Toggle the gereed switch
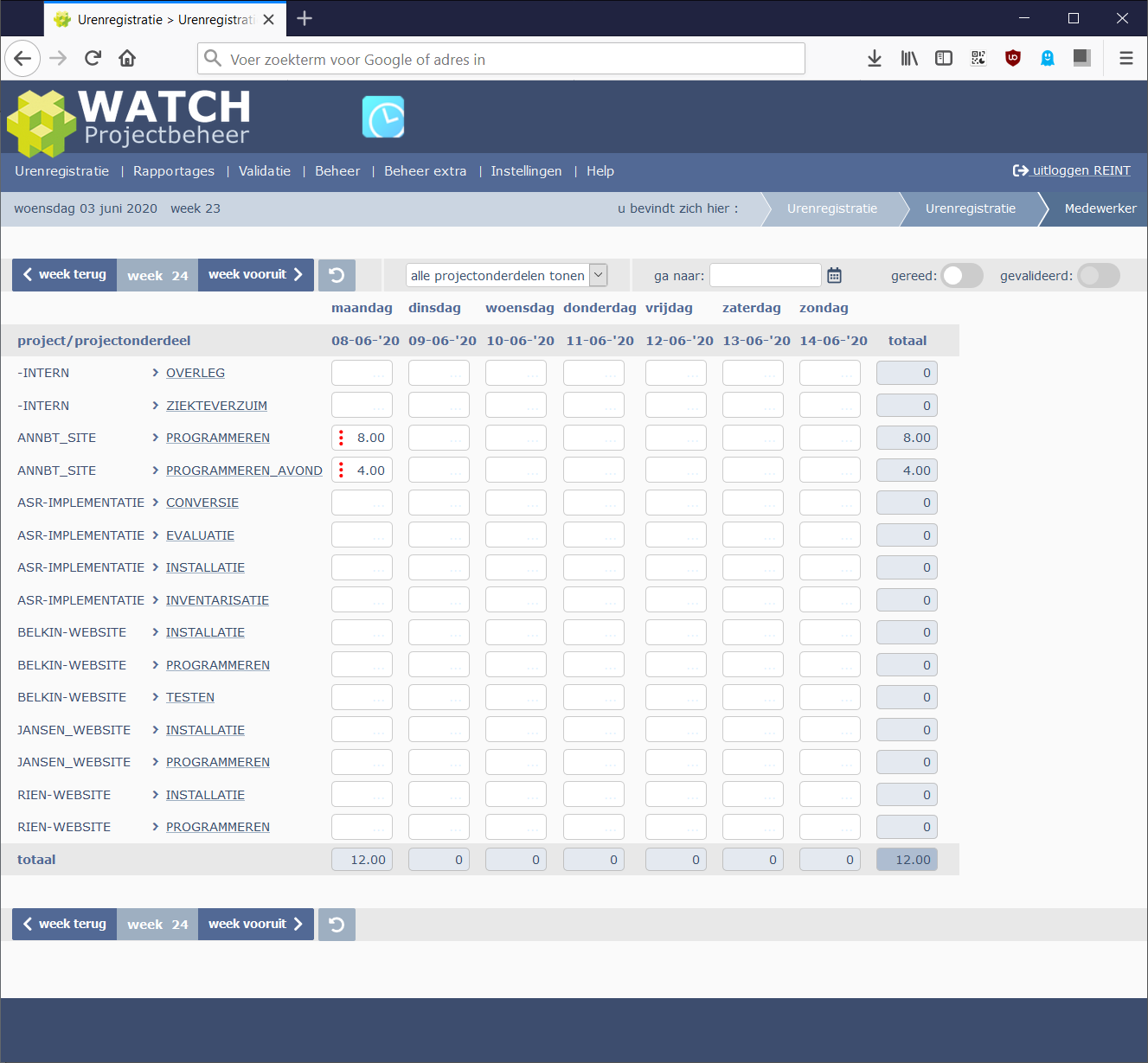Screen dimensions: 1148x1063 click(962, 275)
